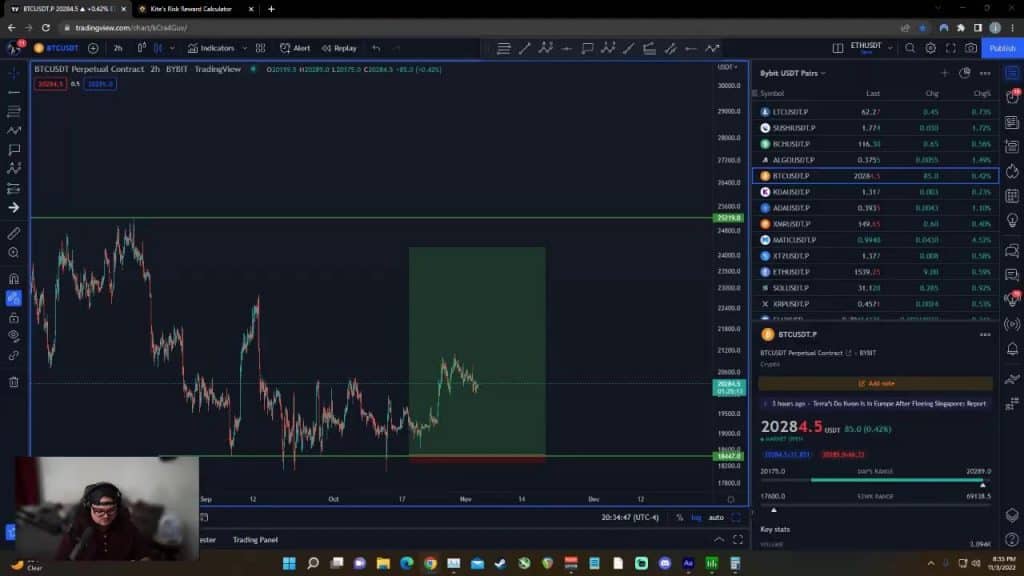Viewport: 1024px width, 576px height.
Task: Enter fullscreen mode icon in top toolbar
Action: [951, 48]
